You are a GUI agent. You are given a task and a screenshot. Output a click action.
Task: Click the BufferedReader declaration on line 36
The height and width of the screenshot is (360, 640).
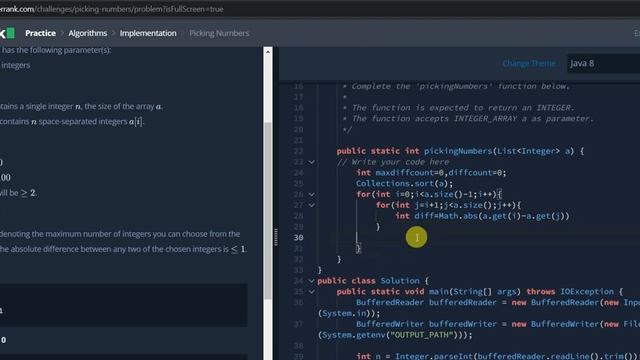point(498,302)
